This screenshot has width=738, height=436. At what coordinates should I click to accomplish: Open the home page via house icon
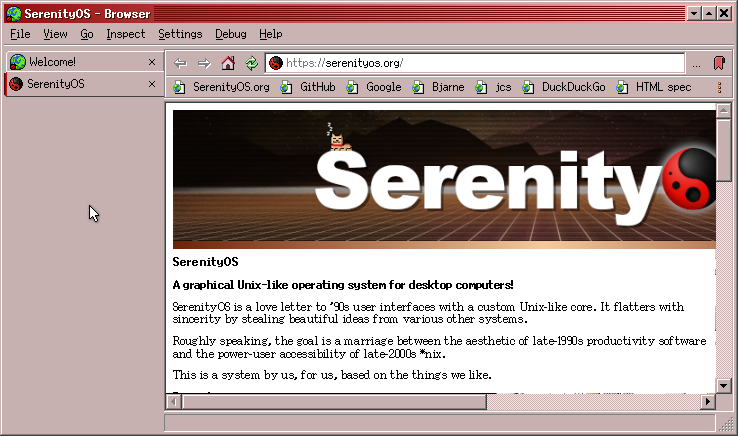click(x=228, y=63)
